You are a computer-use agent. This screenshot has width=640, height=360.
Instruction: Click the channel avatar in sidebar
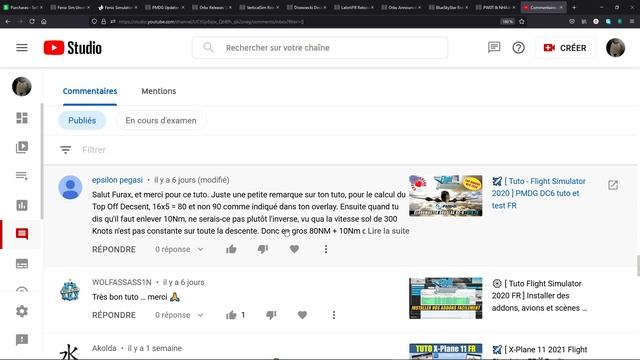(x=22, y=86)
